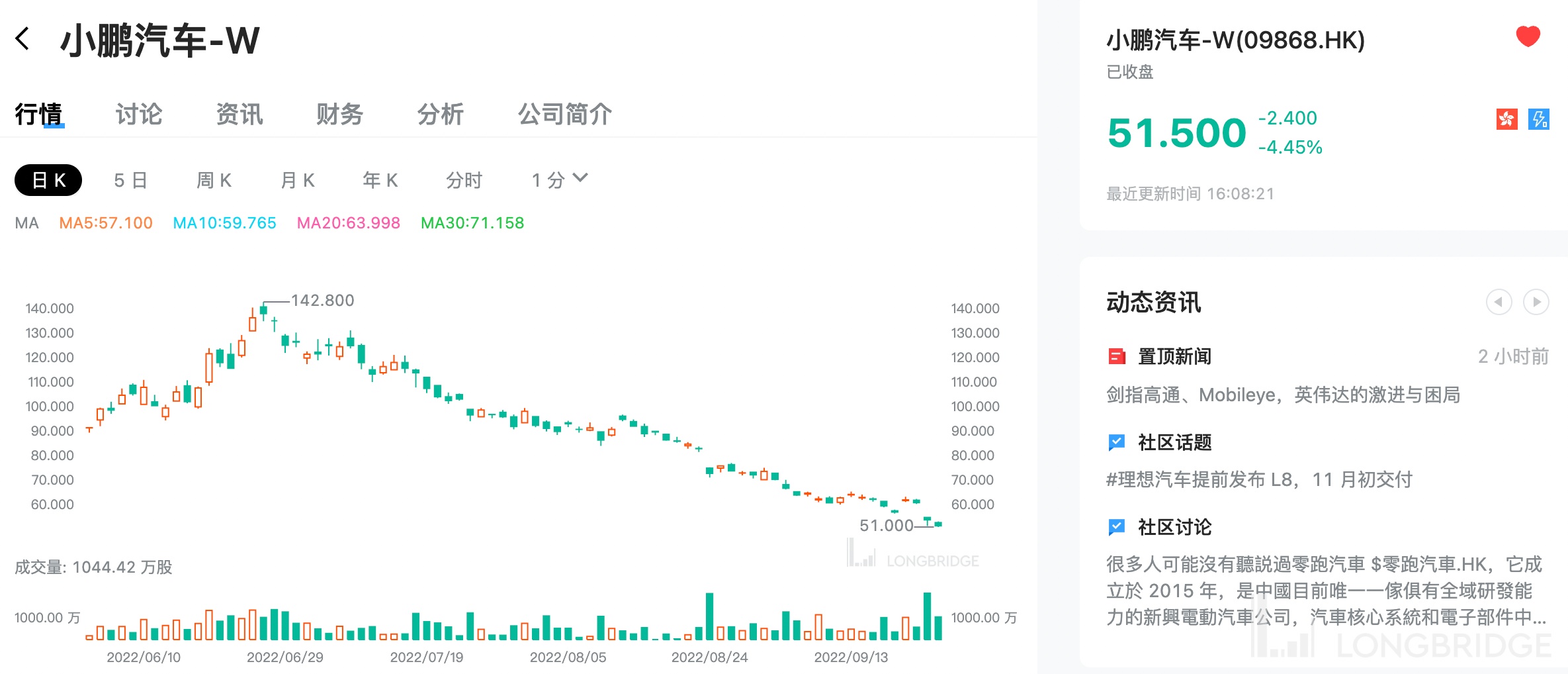Screen dimensions: 1568x674
Task: Click the 最近更新时间 16:08:21 timestamp
Action: 1190,194
